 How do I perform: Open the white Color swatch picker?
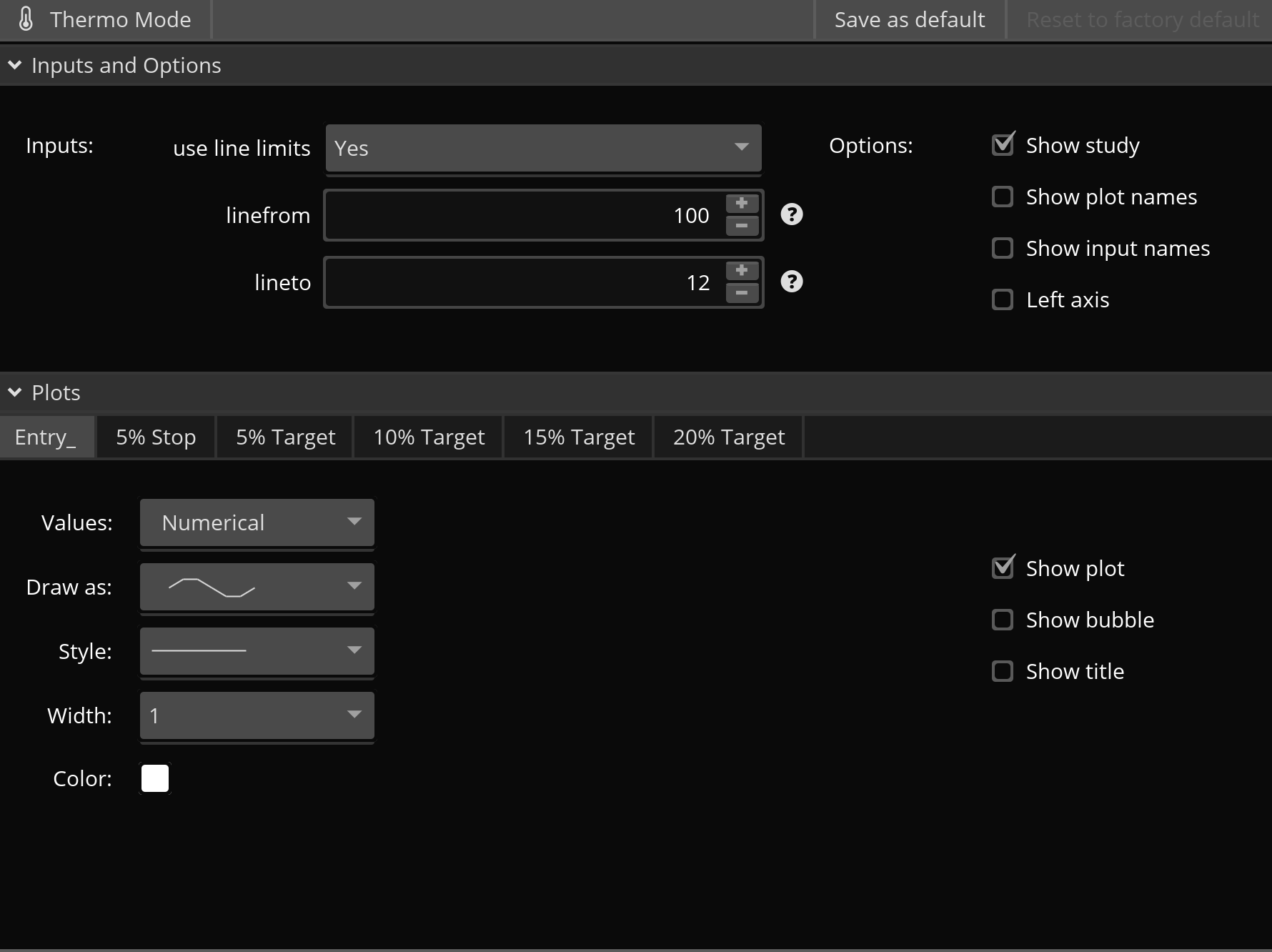pos(155,778)
